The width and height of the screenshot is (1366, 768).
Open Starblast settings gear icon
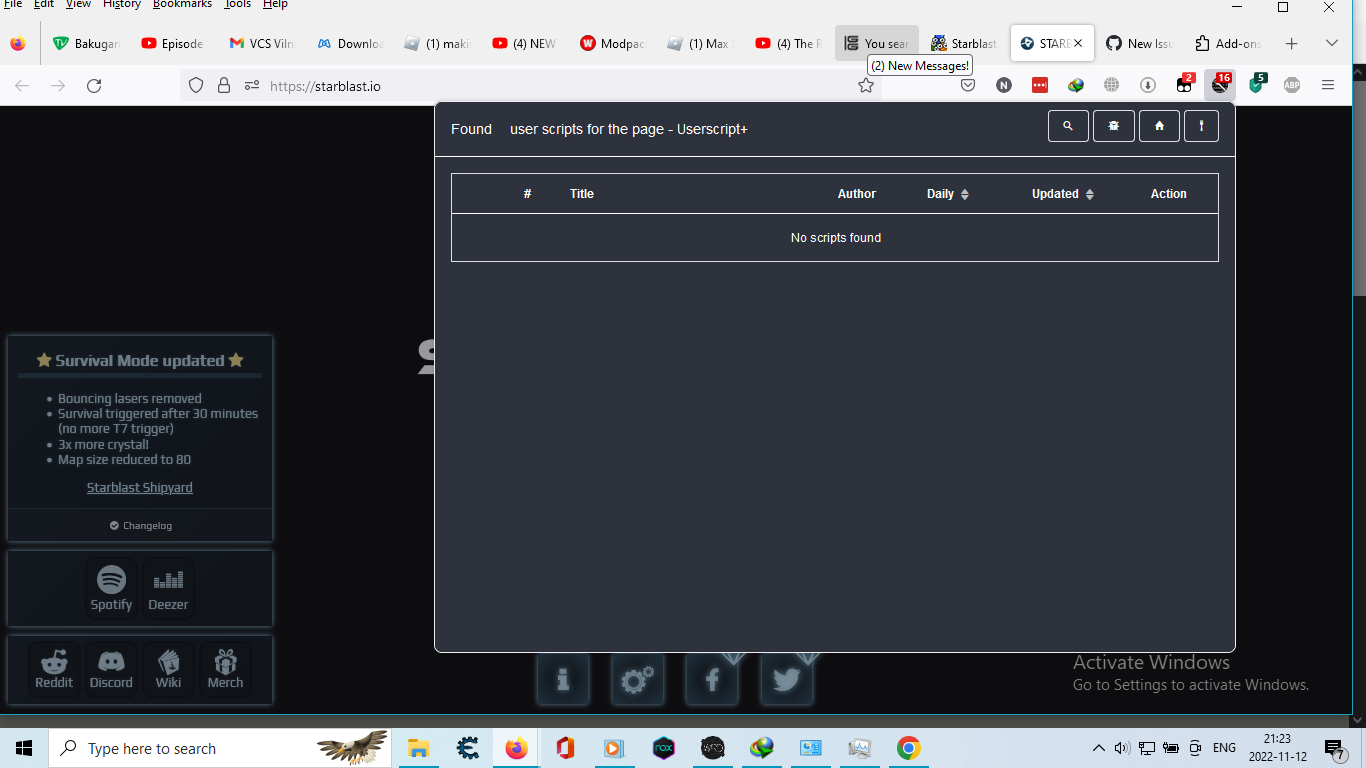[638, 680]
